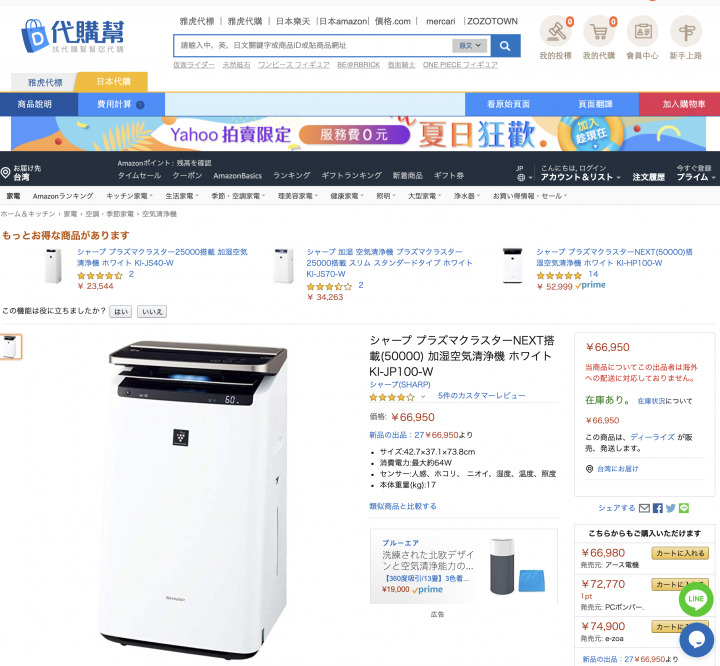Open the green LINE chat button

(x=696, y=599)
